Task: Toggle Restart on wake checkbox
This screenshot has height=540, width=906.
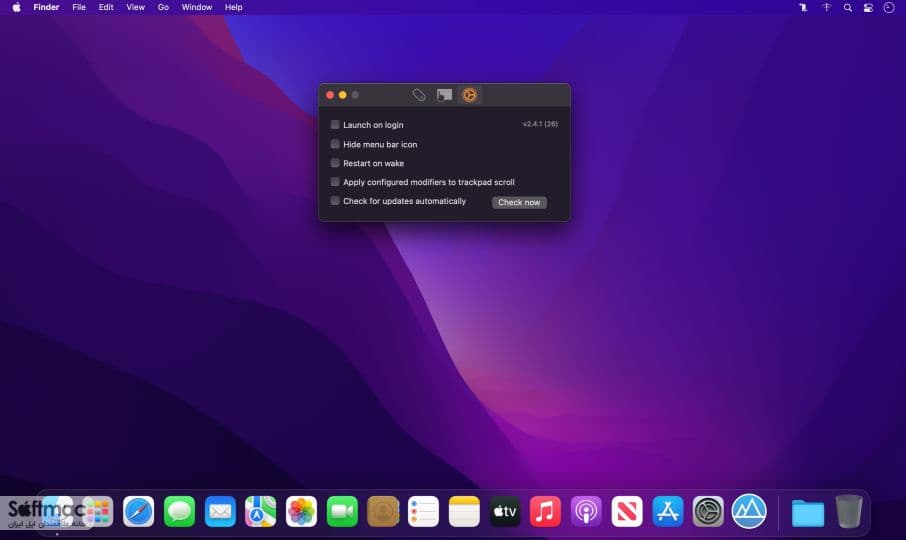Action: coord(335,163)
